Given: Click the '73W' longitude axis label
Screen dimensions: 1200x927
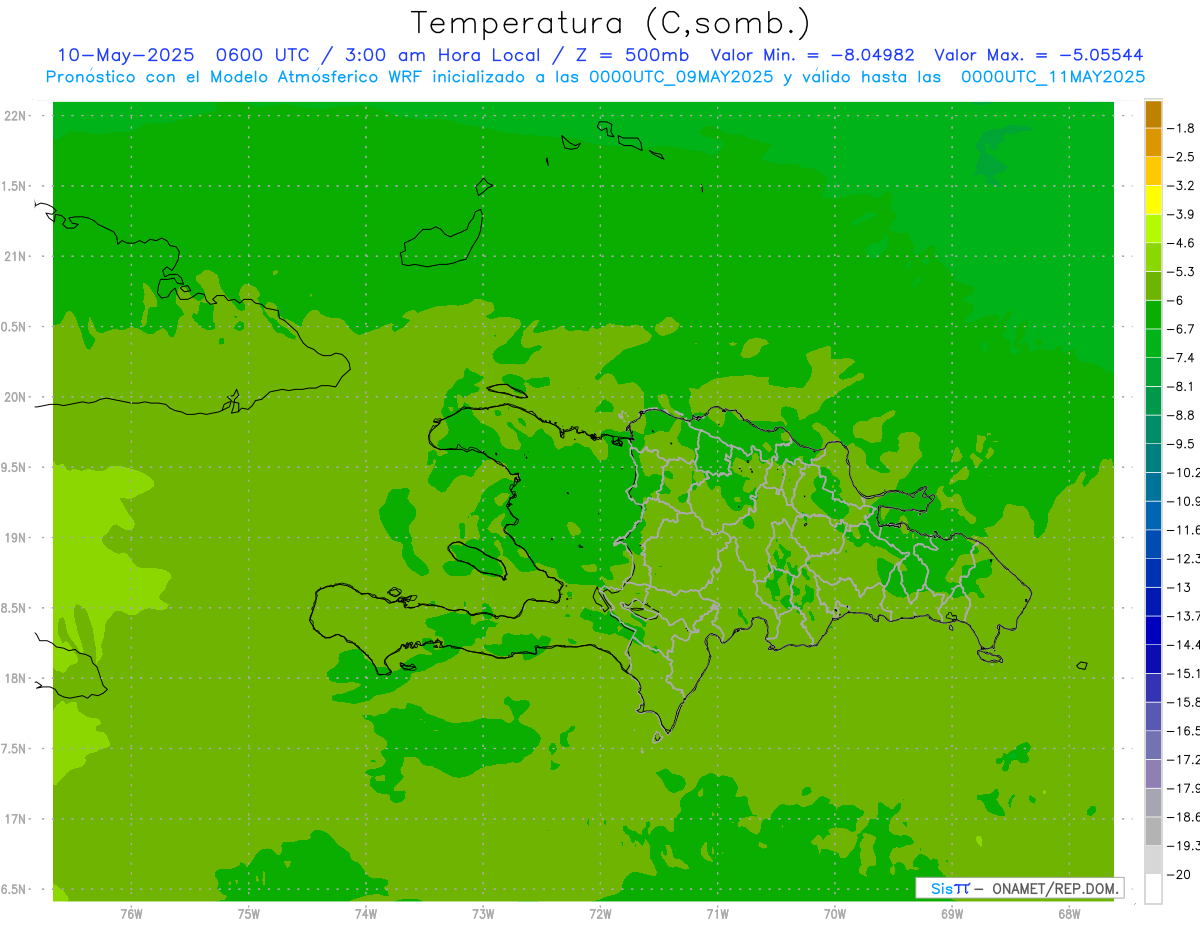Looking at the screenshot, I should point(483,913).
